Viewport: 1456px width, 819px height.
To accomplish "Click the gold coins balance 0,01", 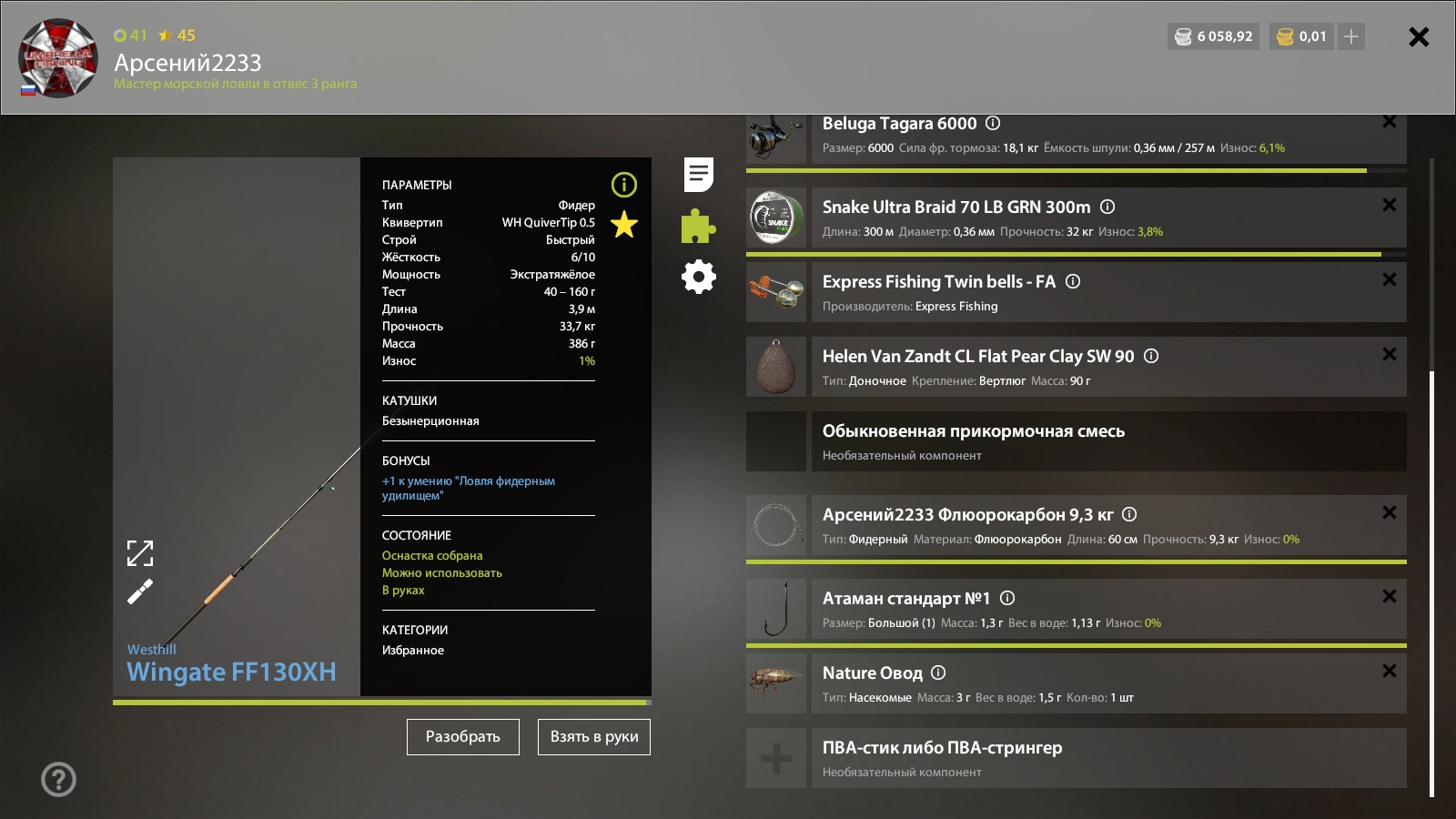I will click(x=1302, y=36).
